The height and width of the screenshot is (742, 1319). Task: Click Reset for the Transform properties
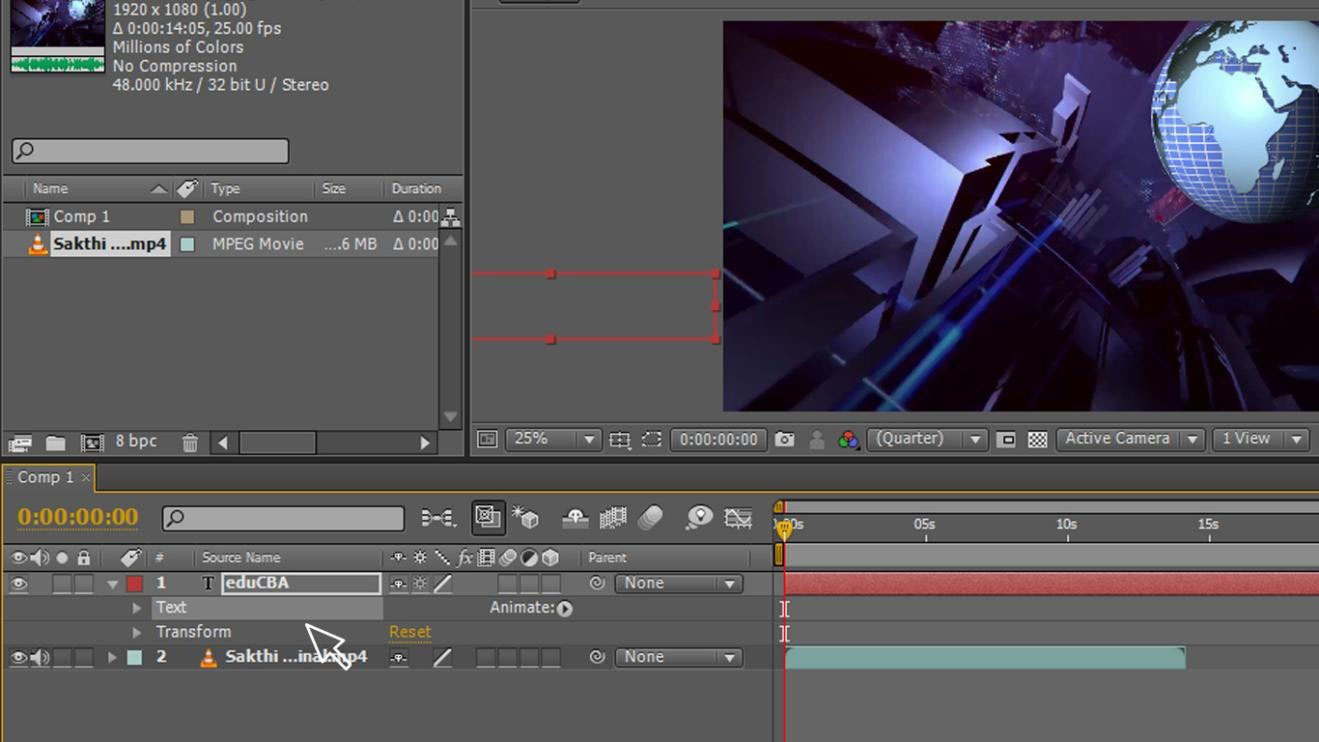click(x=410, y=633)
